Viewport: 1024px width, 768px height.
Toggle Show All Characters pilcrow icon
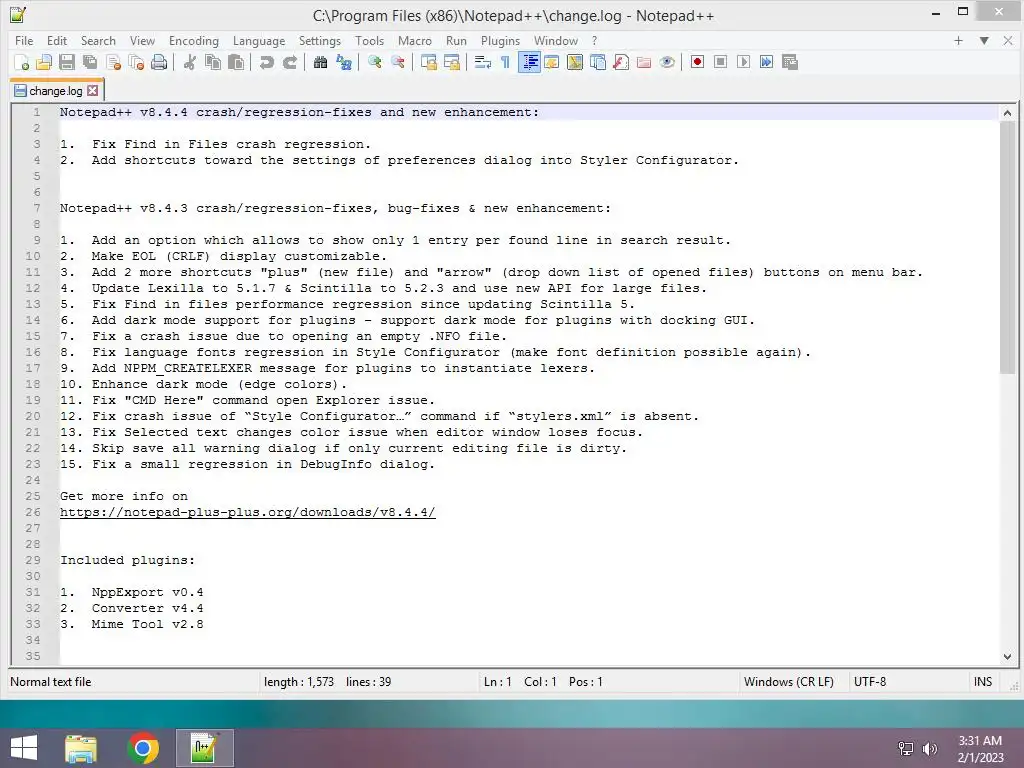[x=505, y=62]
